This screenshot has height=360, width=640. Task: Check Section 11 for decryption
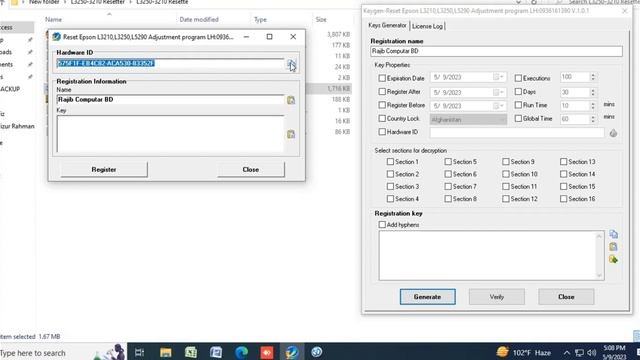pyautogui.click(x=506, y=187)
